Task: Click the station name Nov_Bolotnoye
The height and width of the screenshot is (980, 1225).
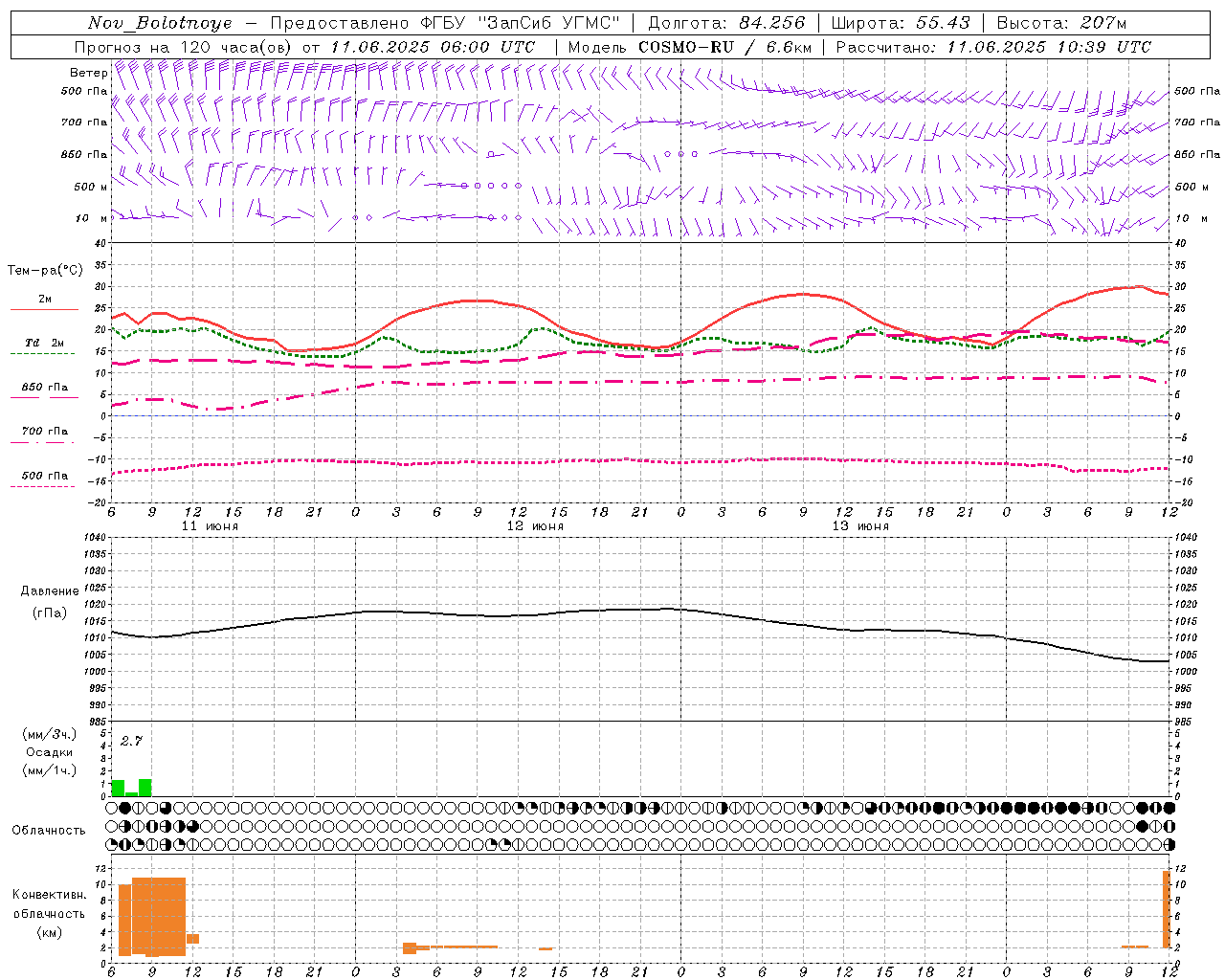Action: [160, 23]
